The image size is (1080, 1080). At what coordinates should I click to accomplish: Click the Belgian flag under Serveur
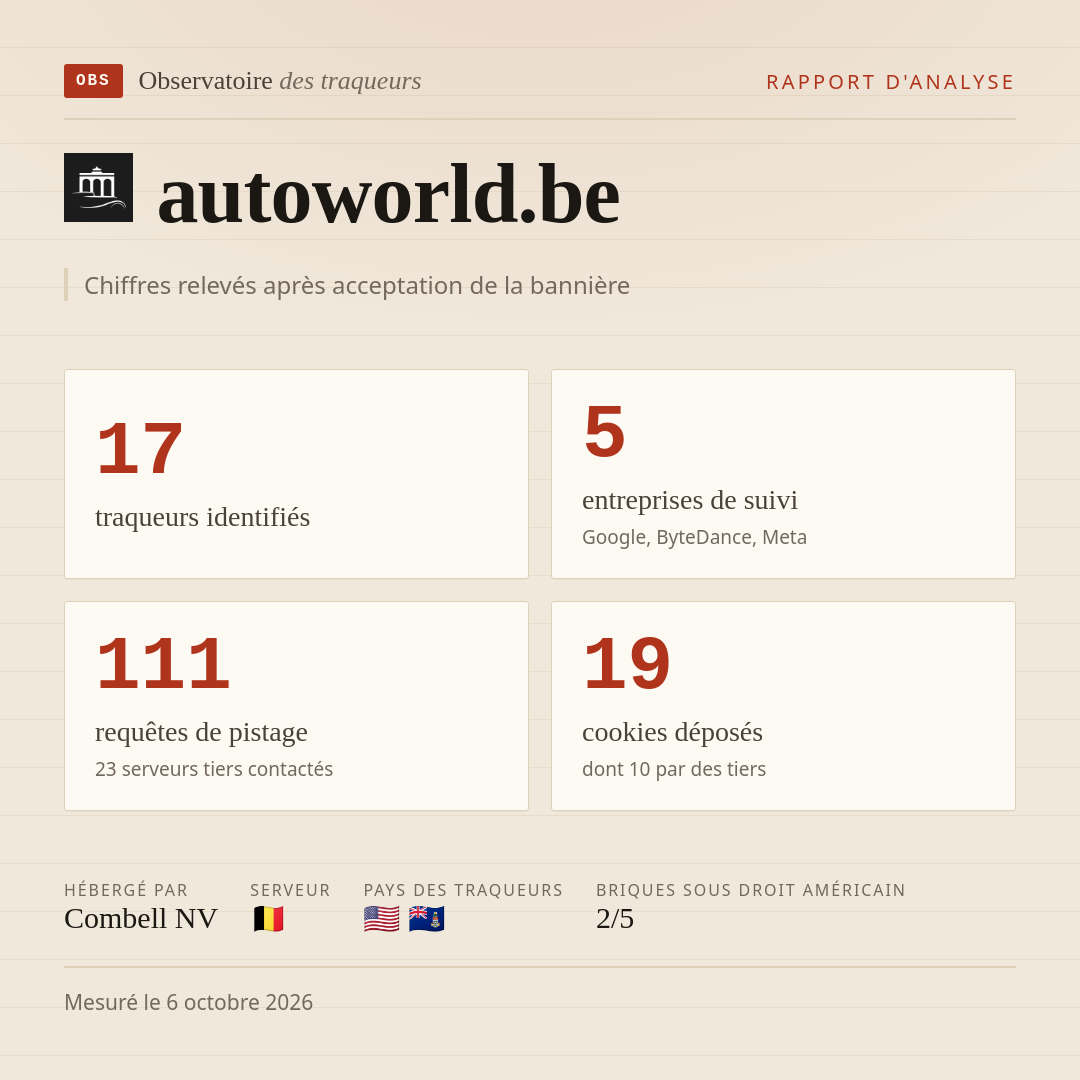[269, 919]
